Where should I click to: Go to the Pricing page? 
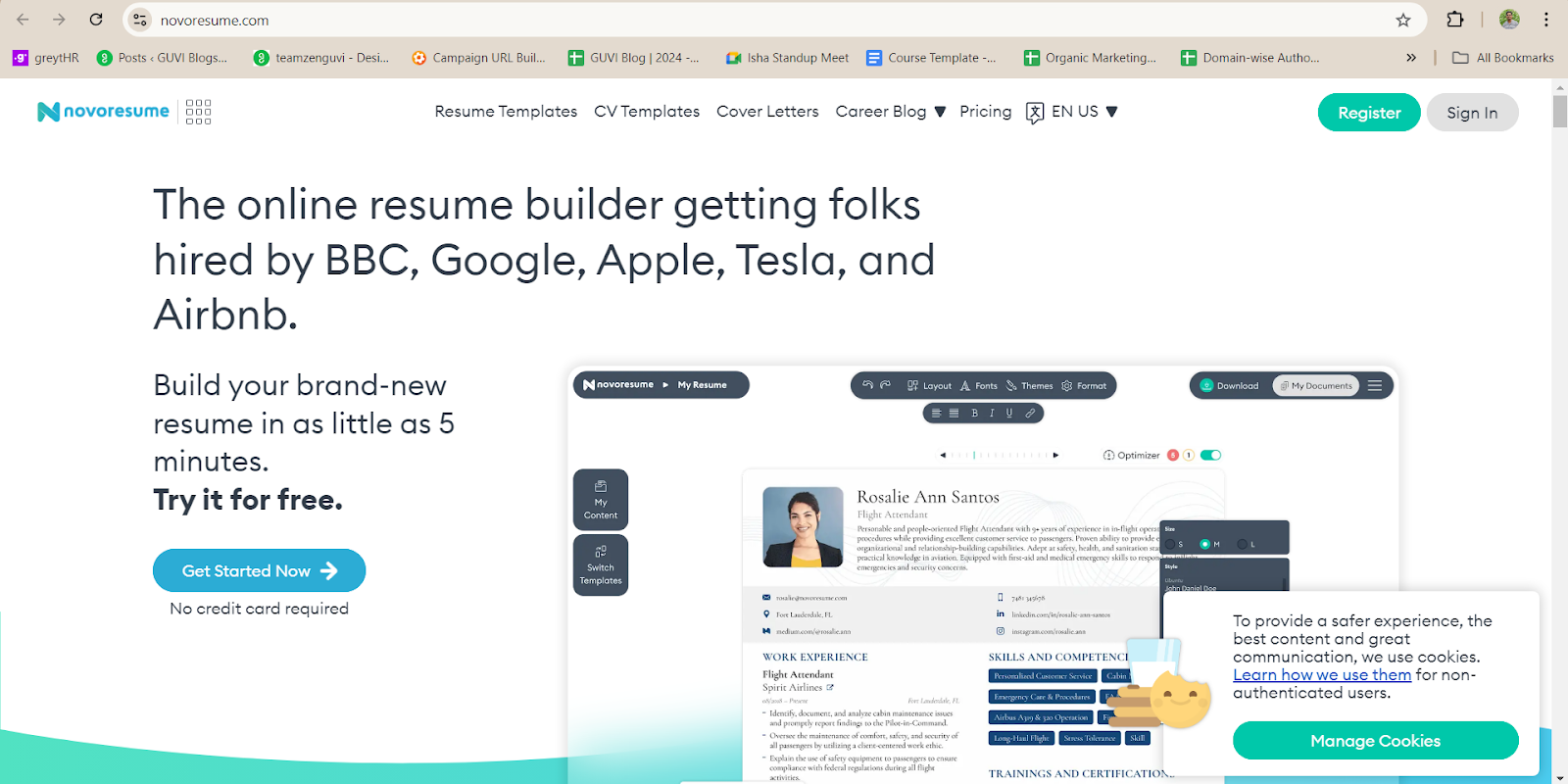pyautogui.click(x=985, y=112)
